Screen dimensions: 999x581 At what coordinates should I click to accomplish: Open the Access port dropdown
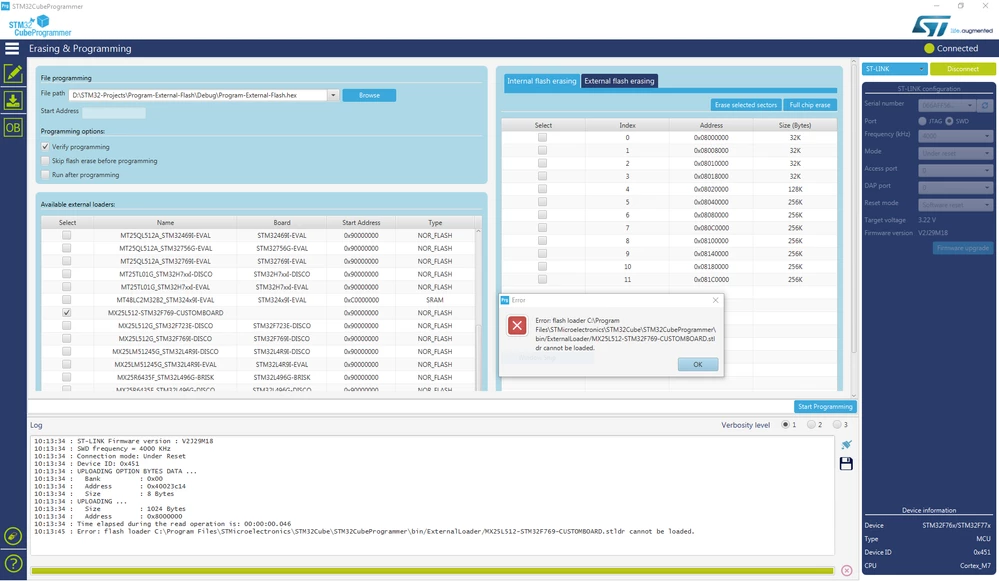[x=956, y=170]
